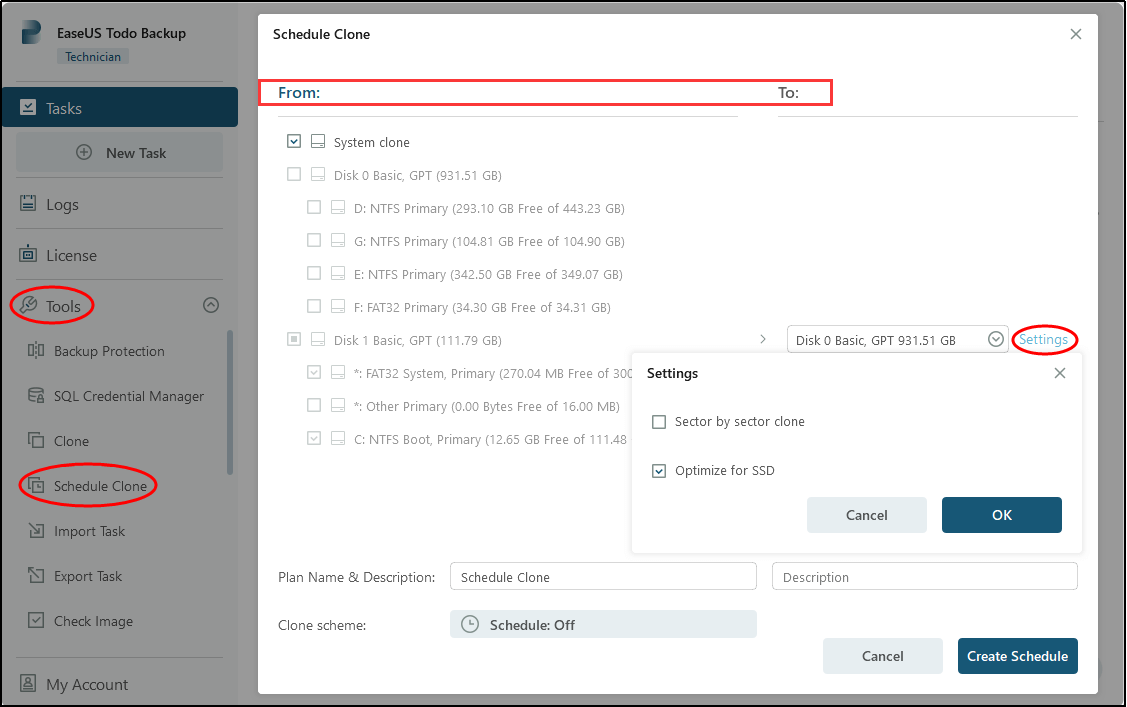Click the Create Schedule button
This screenshot has height=707, width=1127.
point(1018,656)
